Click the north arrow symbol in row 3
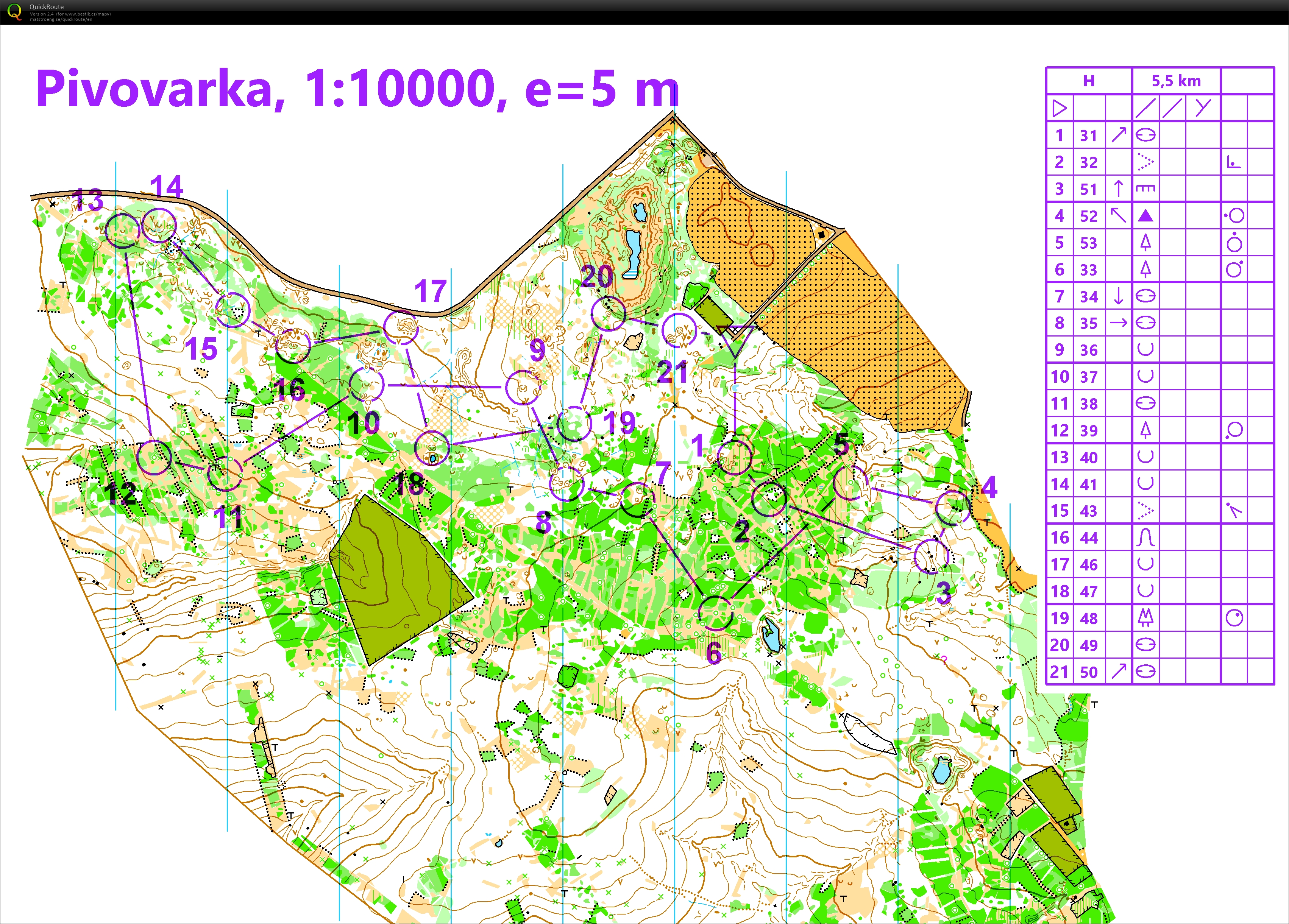Image resolution: width=1289 pixels, height=924 pixels. (x=1119, y=189)
